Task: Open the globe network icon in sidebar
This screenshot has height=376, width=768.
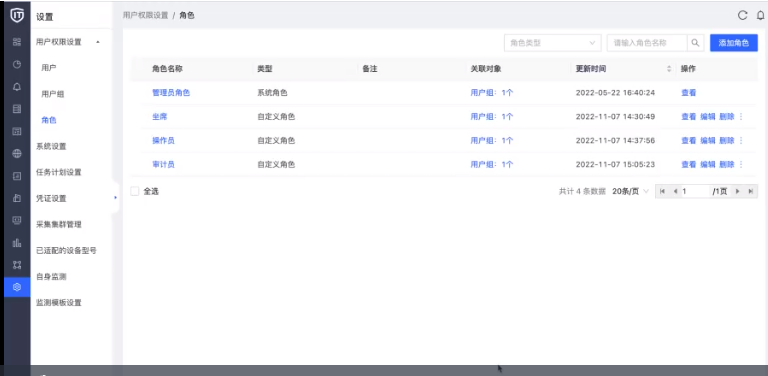Action: (17, 154)
